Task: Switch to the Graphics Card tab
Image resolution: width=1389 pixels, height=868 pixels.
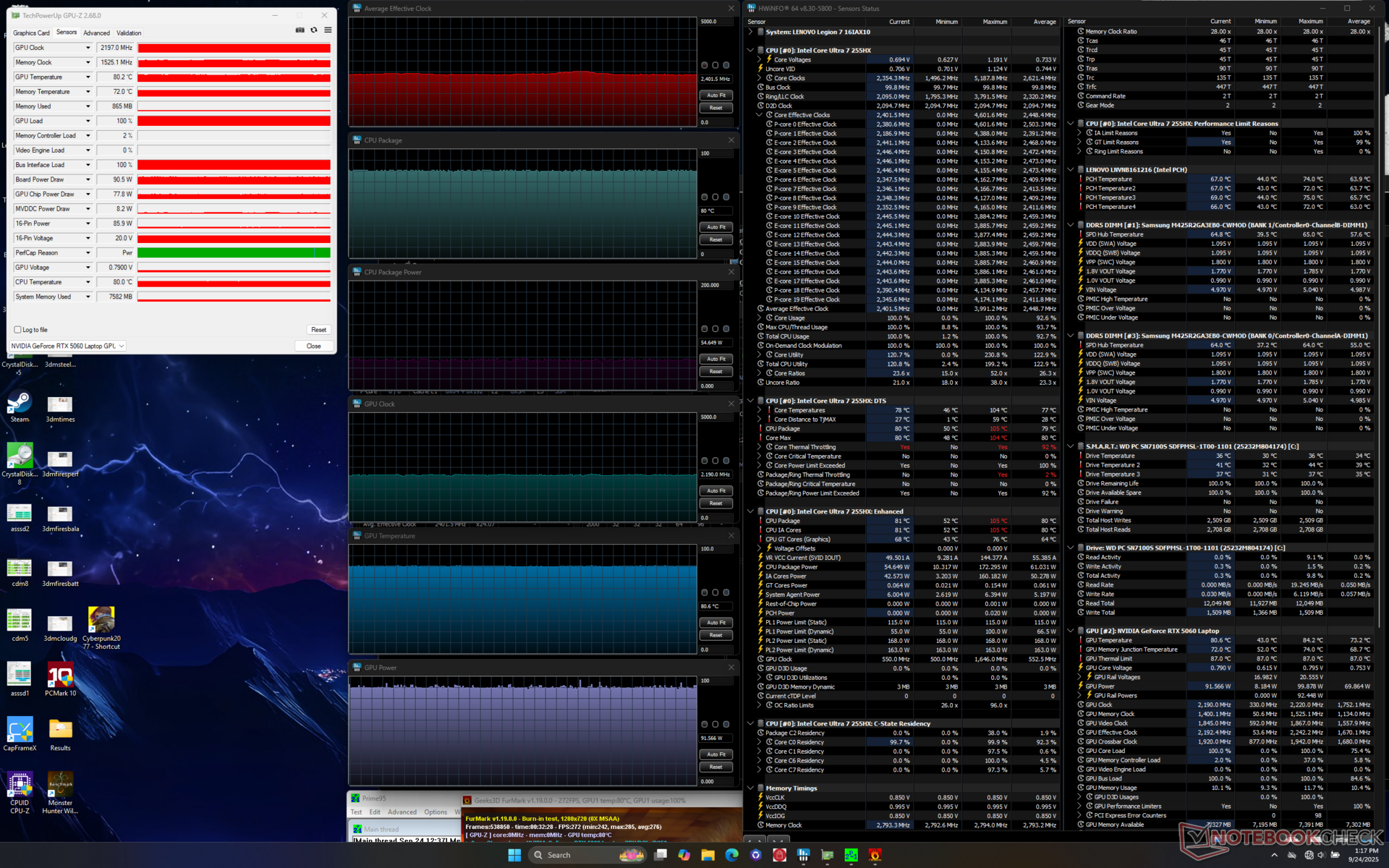Action: click(31, 33)
